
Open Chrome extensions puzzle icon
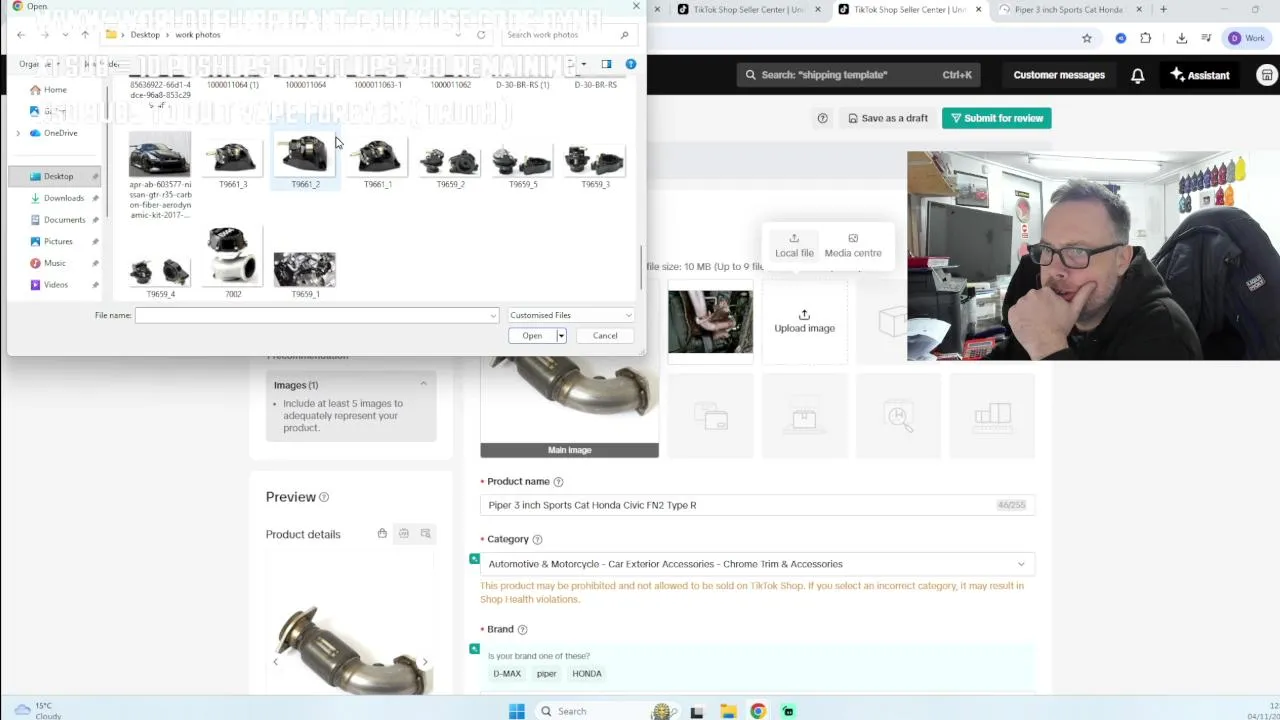coord(1146,38)
